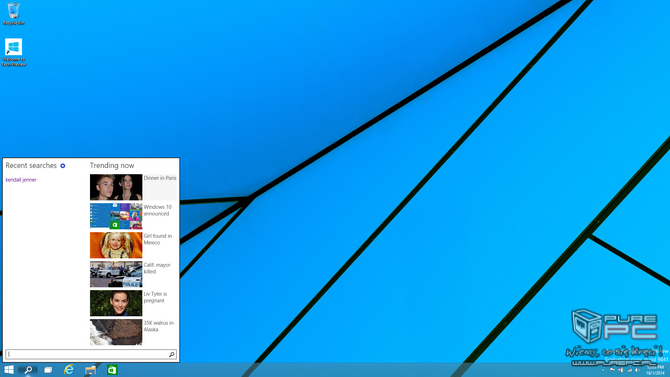
Task: Open the Windows Start button
Action: (x=9, y=370)
